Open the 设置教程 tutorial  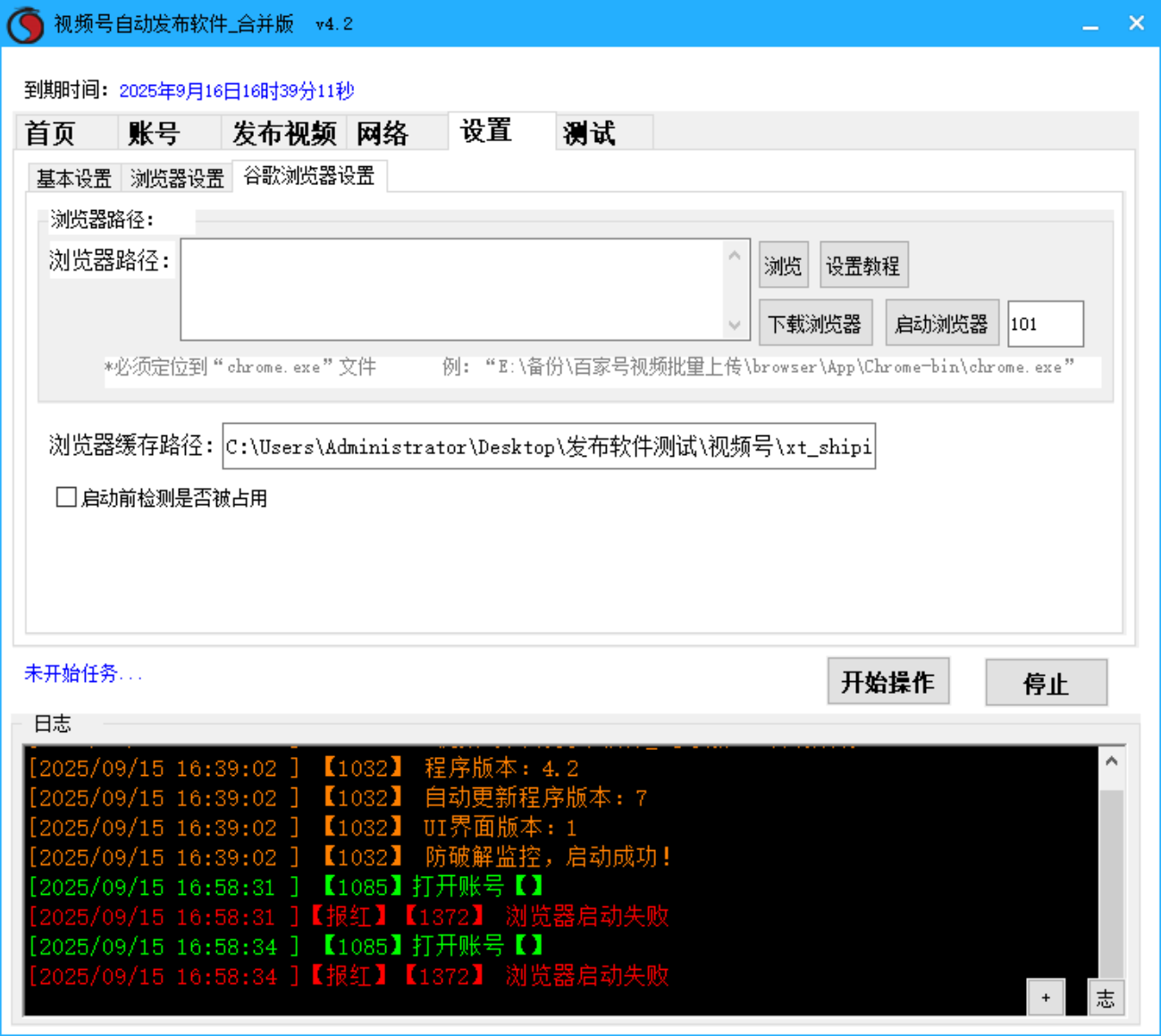[x=863, y=265]
